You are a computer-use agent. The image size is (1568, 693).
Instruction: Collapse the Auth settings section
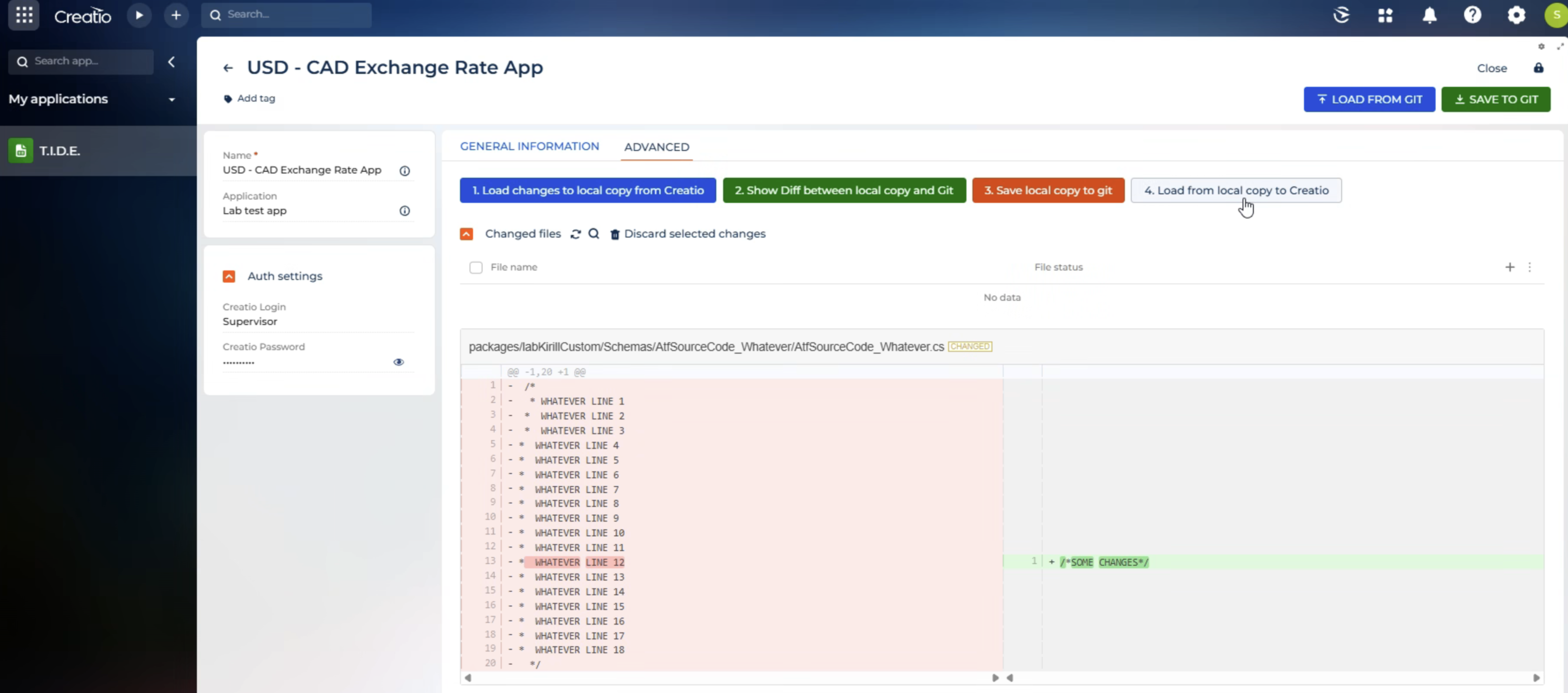[x=229, y=277]
